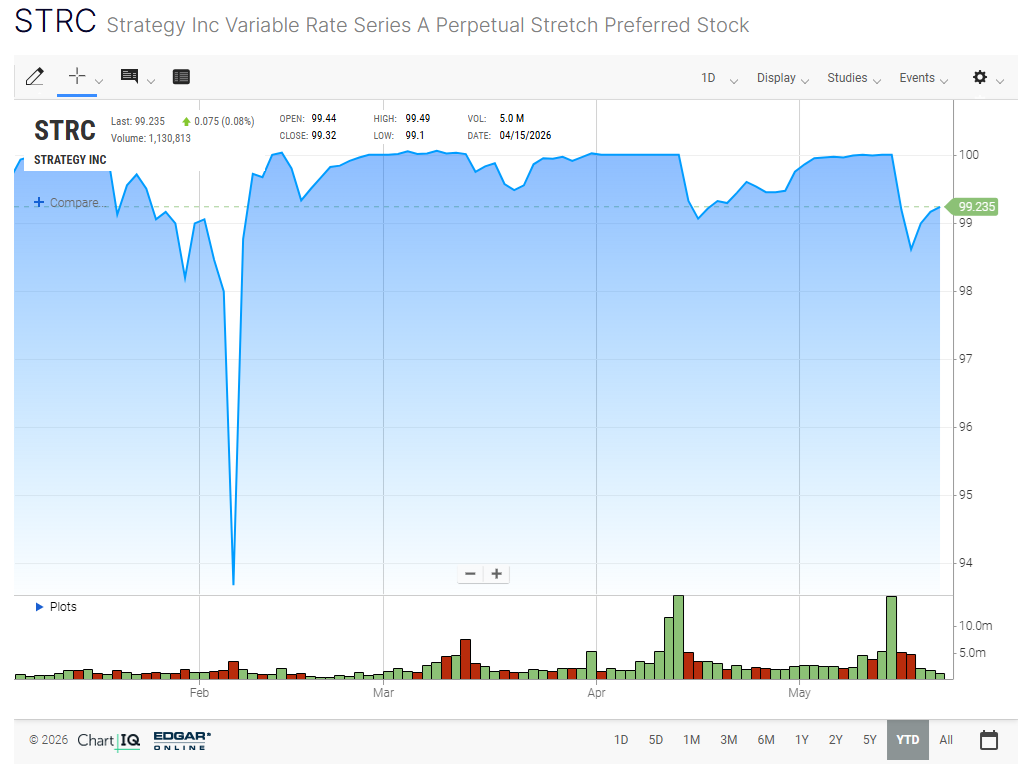Select the crosshair cursor tool
The width and height of the screenshot is (1018, 772).
pos(77,76)
